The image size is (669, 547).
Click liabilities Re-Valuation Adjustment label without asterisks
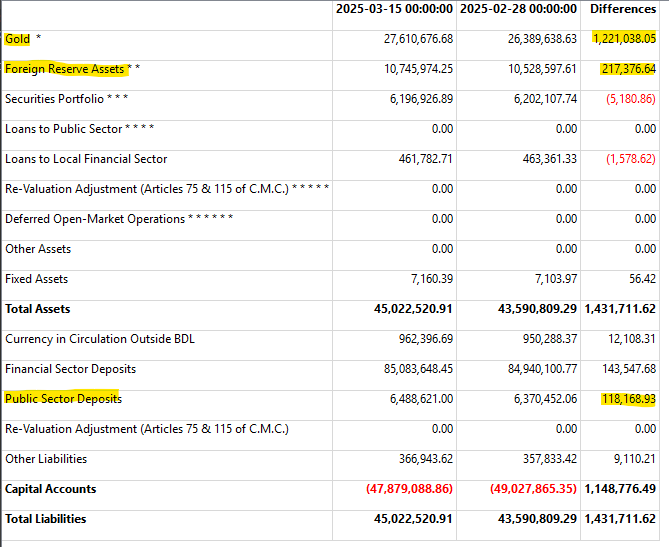tap(147, 429)
